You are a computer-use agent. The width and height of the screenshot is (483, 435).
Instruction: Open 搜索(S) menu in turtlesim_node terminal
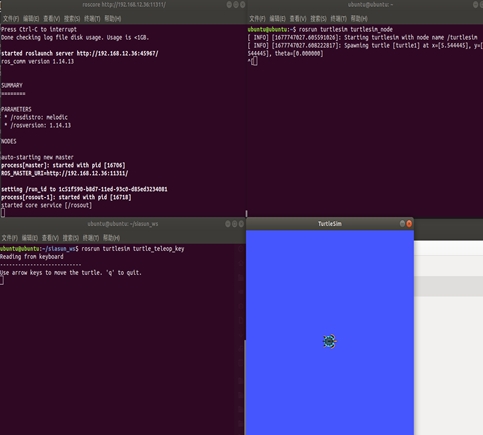pyautogui.click(x=318, y=19)
